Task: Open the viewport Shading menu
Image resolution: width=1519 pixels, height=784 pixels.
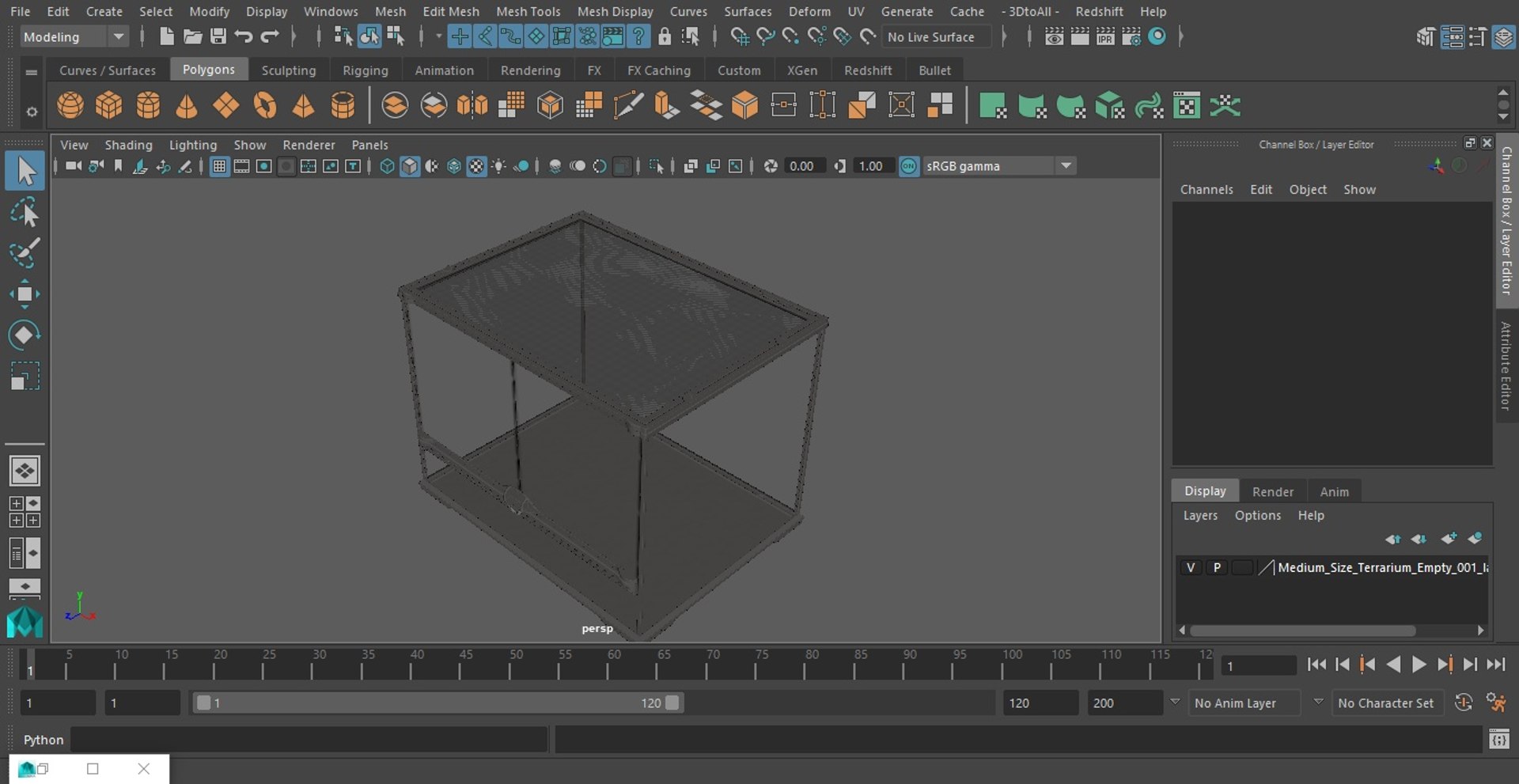Action: (128, 145)
